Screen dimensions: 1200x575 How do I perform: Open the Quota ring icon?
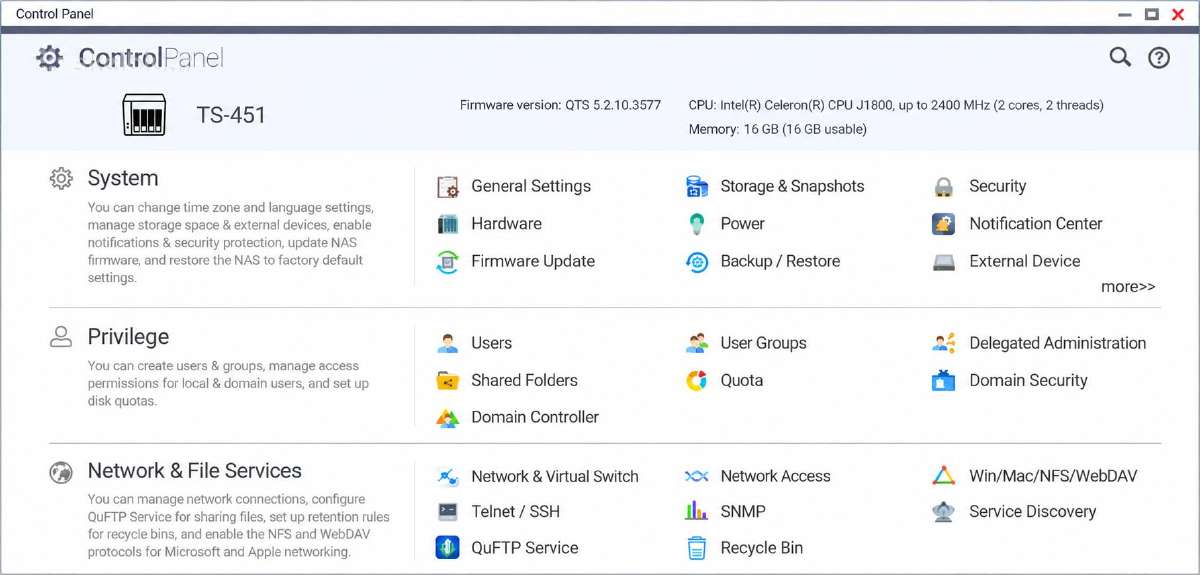click(697, 381)
